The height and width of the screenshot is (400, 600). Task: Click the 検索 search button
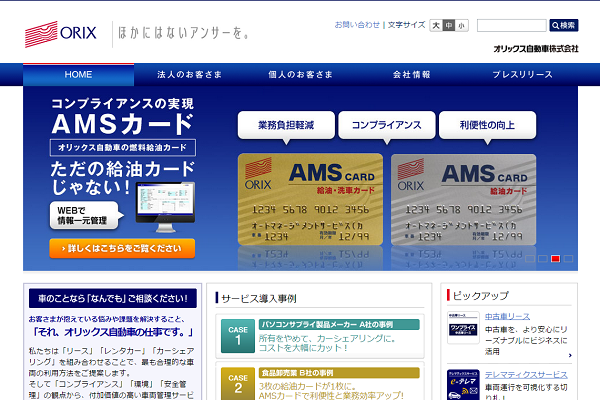tap(564, 25)
